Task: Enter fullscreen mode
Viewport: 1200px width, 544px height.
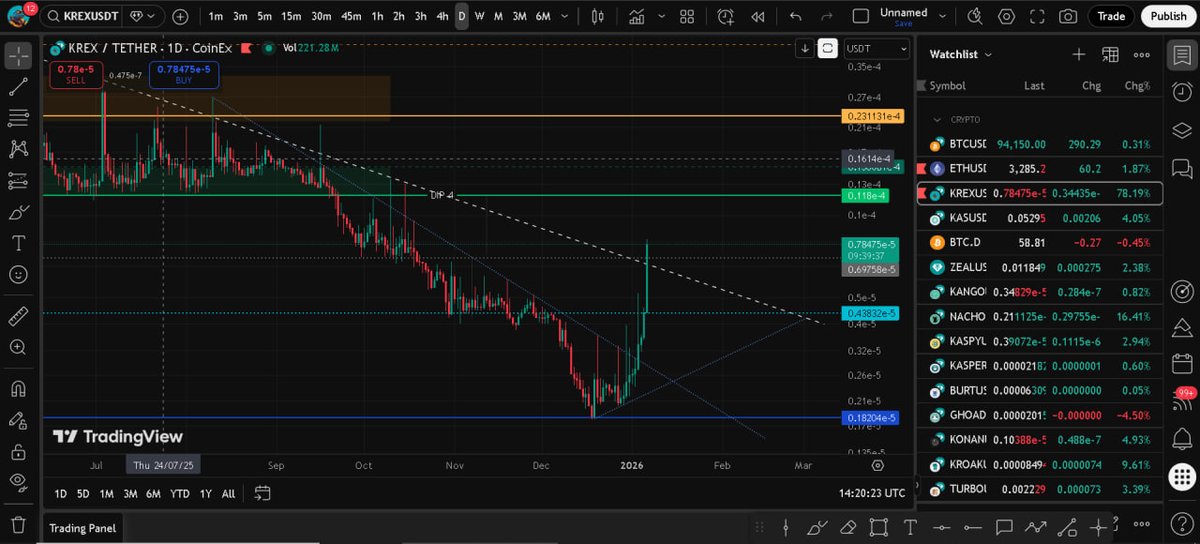Action: click(1038, 16)
